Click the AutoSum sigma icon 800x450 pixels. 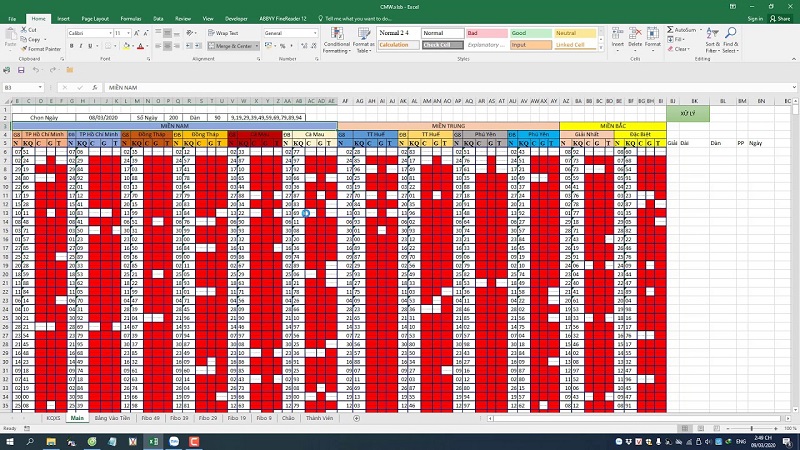(x=670, y=30)
